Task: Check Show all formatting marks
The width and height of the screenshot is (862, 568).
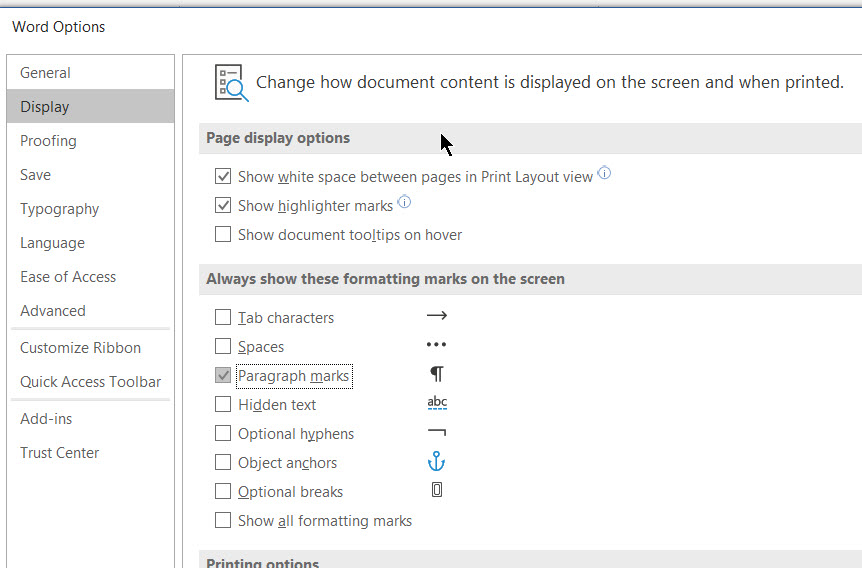Action: 223,520
